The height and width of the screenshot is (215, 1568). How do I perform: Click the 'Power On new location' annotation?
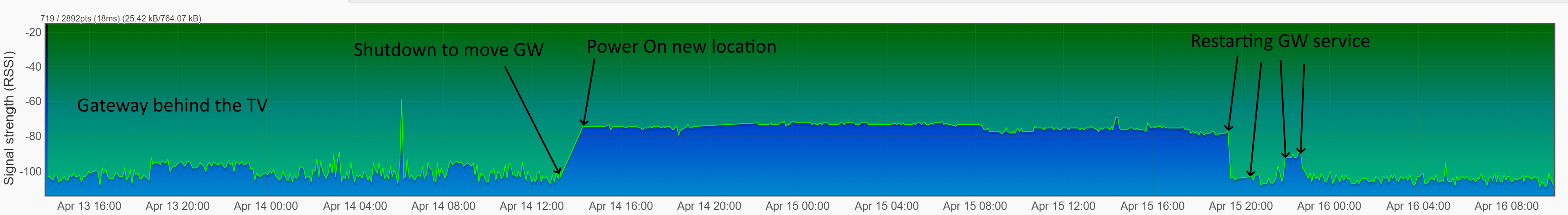point(681,47)
